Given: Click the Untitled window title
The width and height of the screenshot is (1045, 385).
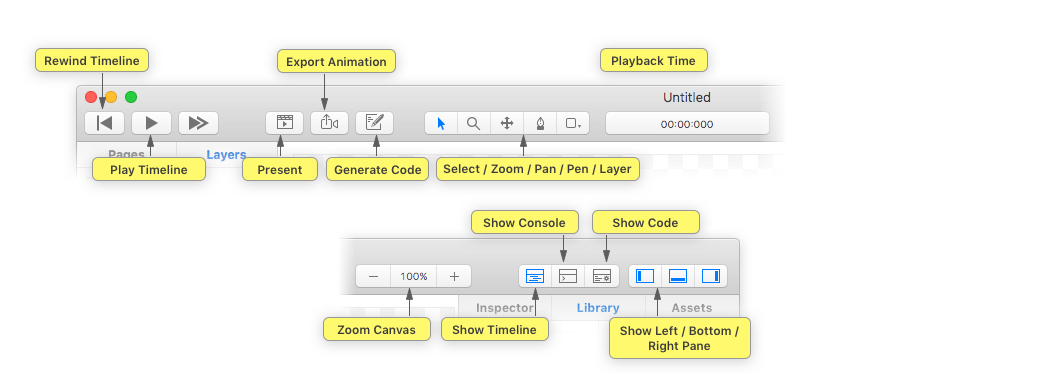Looking at the screenshot, I should pos(686,97).
